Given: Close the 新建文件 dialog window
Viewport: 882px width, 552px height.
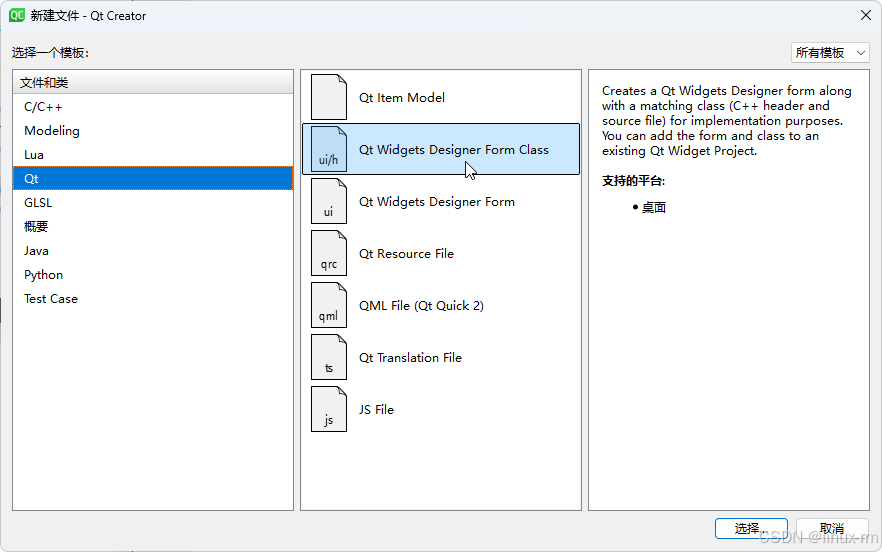Looking at the screenshot, I should pos(866,15).
